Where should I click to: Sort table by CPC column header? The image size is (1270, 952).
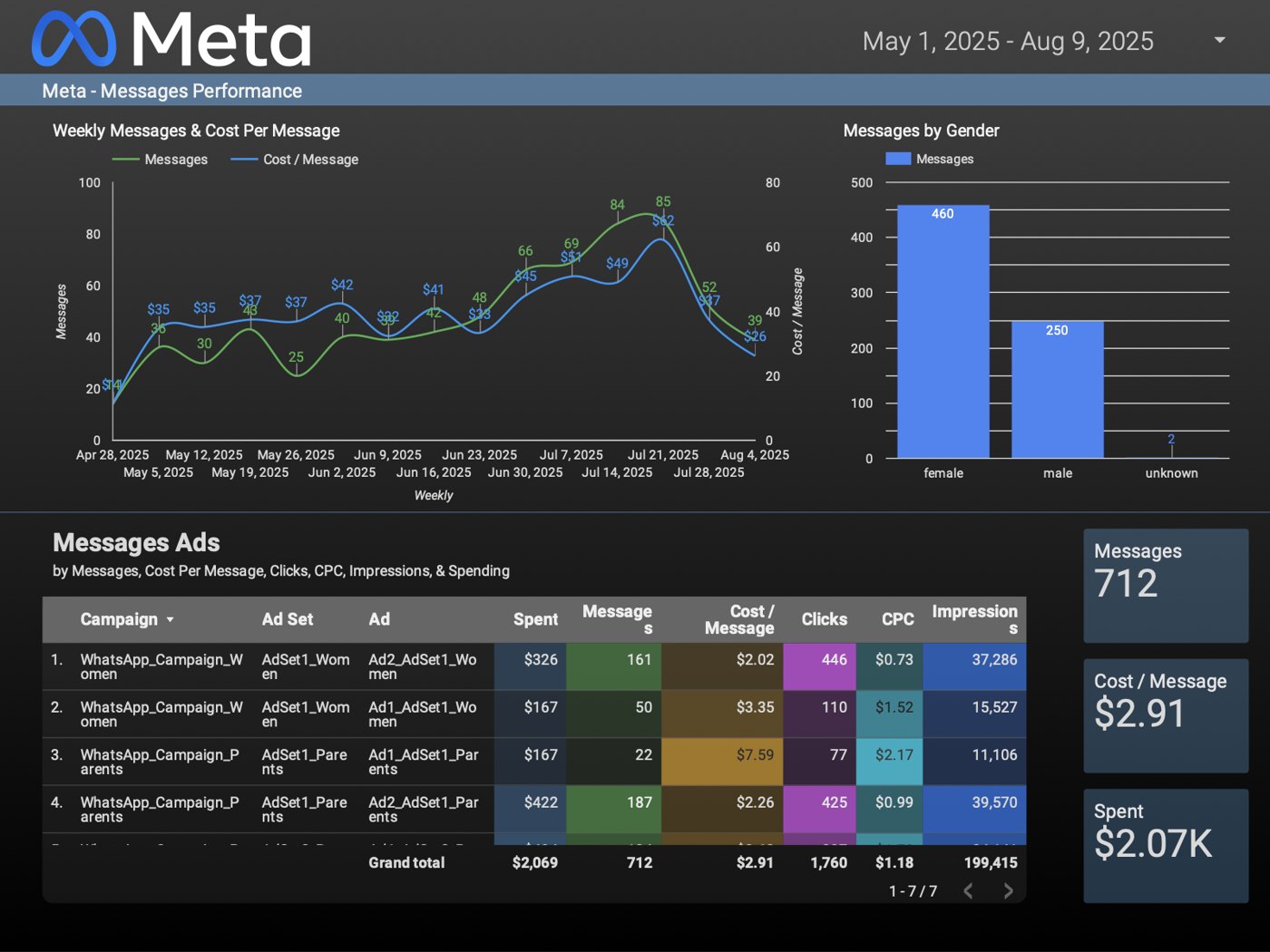pos(897,620)
